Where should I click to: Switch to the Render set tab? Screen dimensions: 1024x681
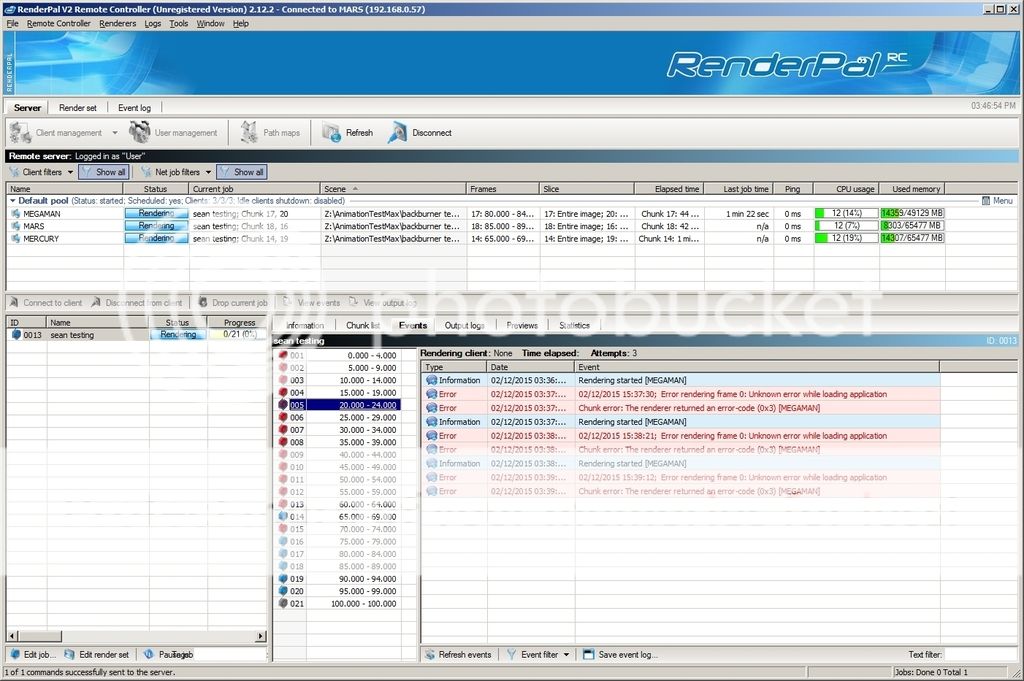tap(78, 108)
